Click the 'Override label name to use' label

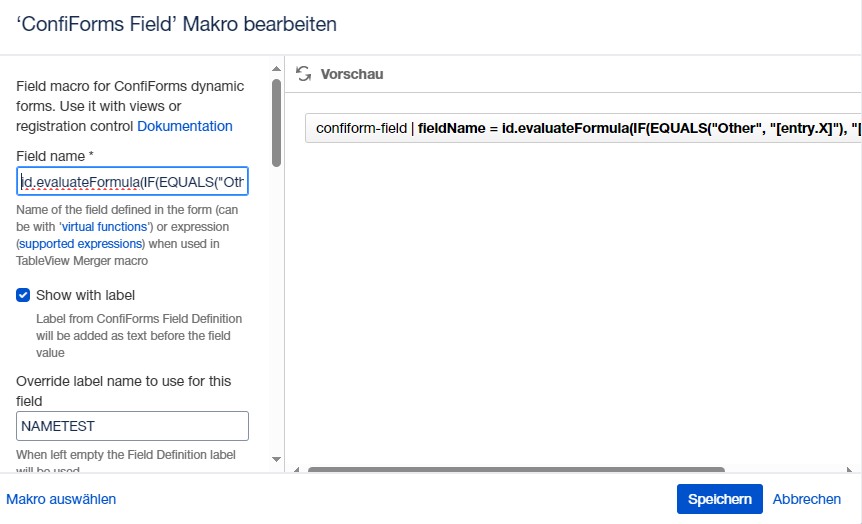(x=124, y=391)
